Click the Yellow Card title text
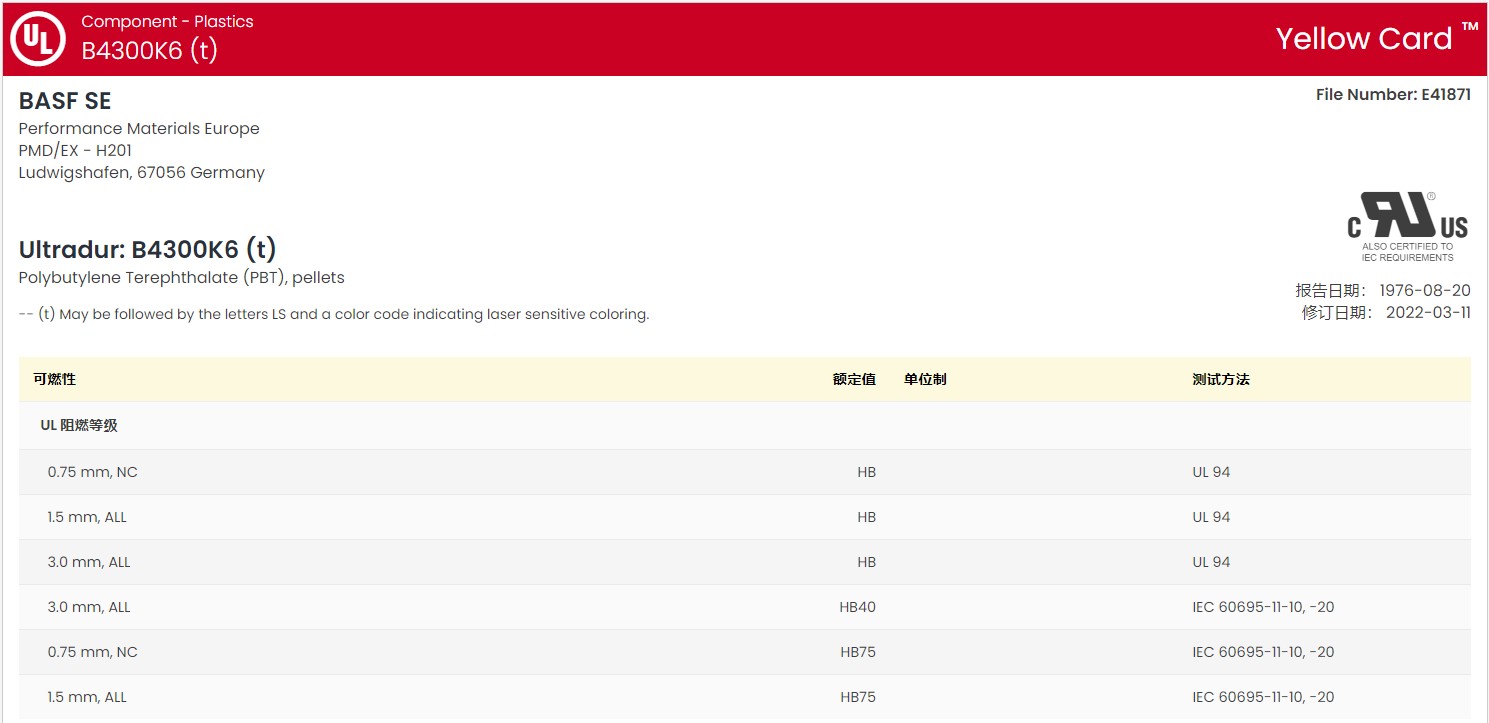The width and height of the screenshot is (1489, 723). point(1377,38)
